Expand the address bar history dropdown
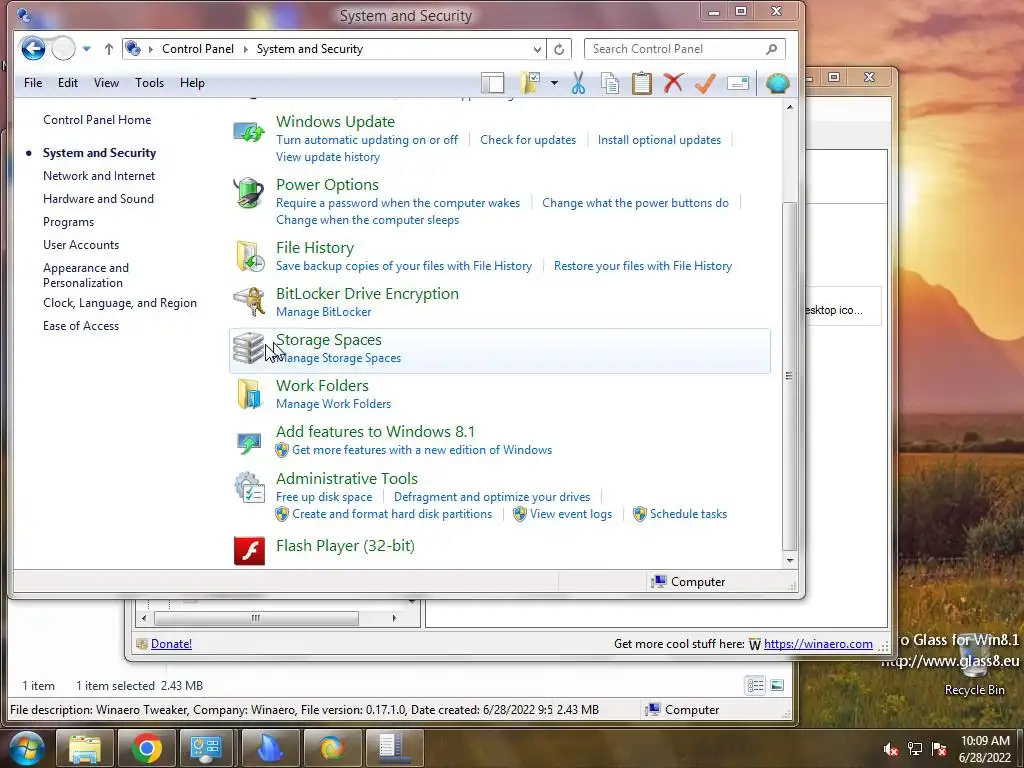Image resolution: width=1024 pixels, height=768 pixels. pyautogui.click(x=537, y=49)
